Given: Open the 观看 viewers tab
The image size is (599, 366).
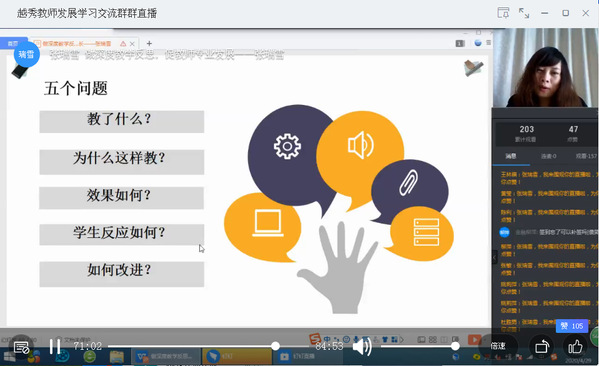Looking at the screenshot, I should click(x=586, y=156).
